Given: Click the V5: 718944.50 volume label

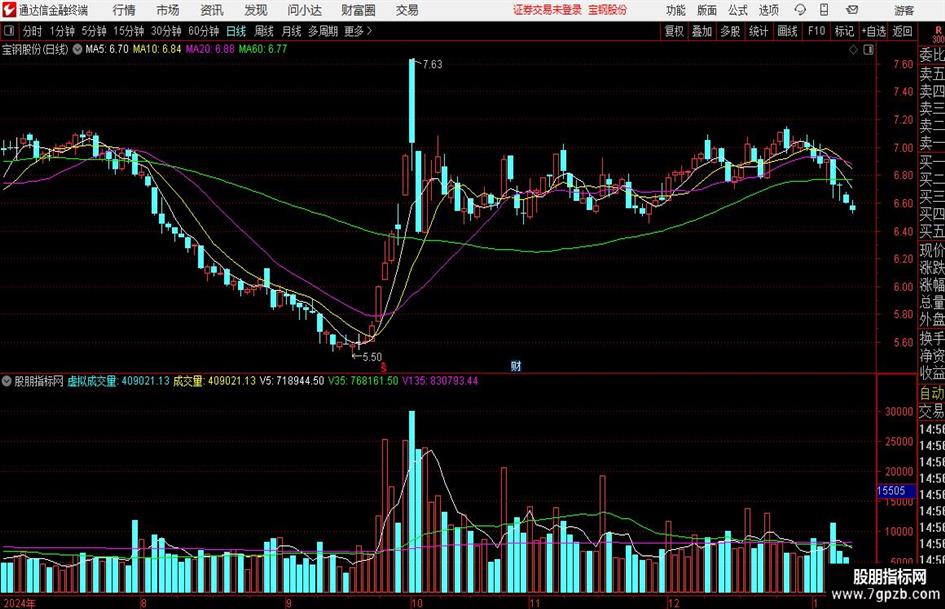Looking at the screenshot, I should point(292,381).
